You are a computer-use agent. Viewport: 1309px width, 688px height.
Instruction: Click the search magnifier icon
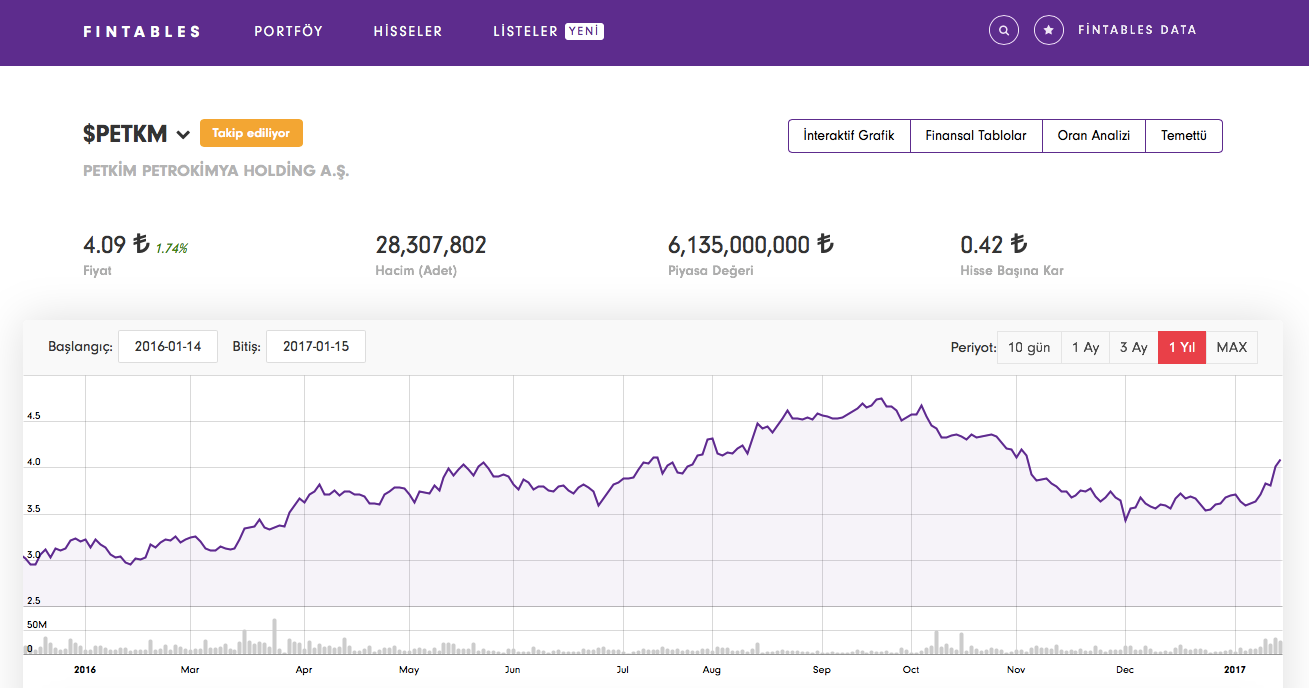[1004, 30]
